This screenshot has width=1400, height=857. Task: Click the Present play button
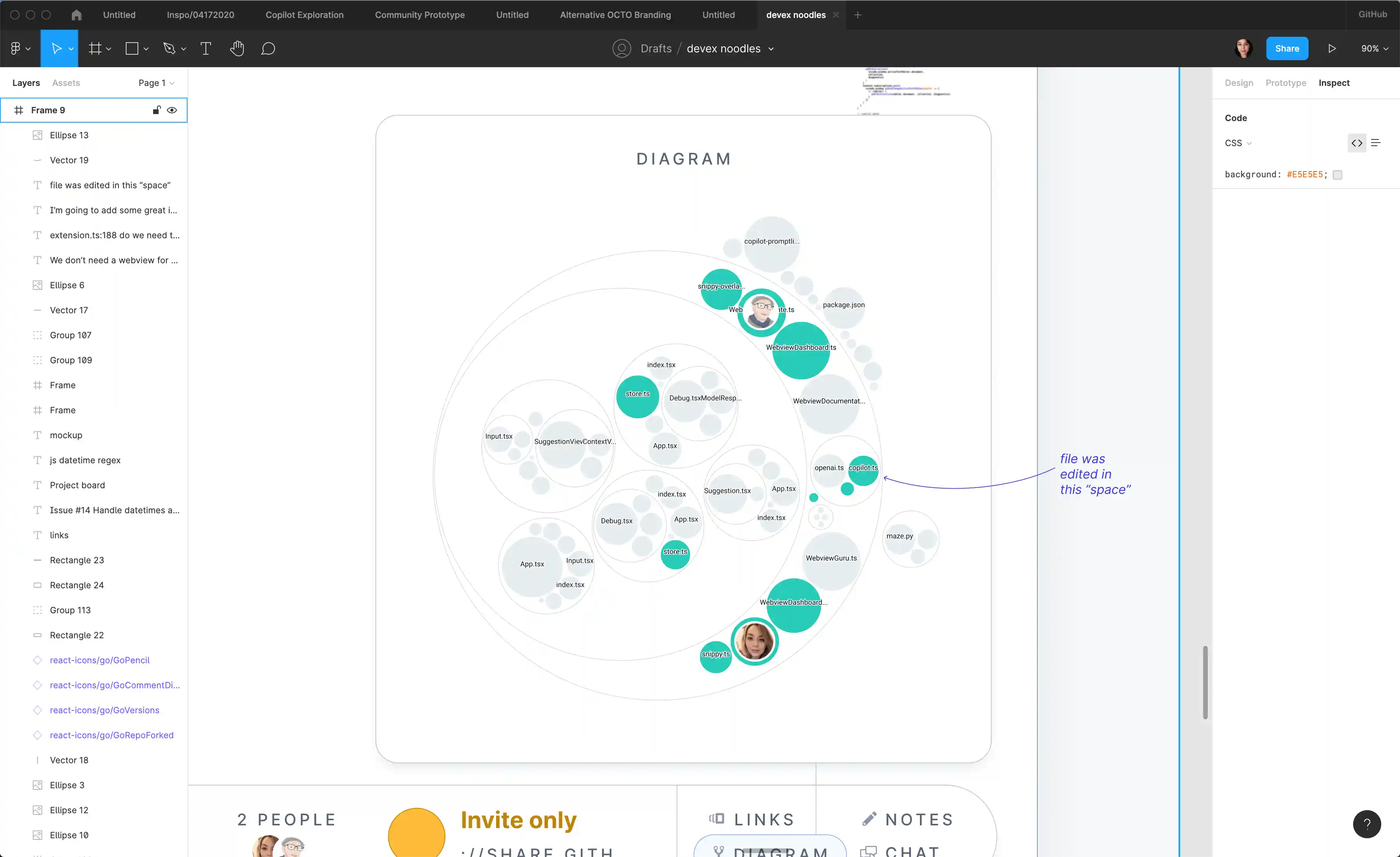tap(1331, 48)
